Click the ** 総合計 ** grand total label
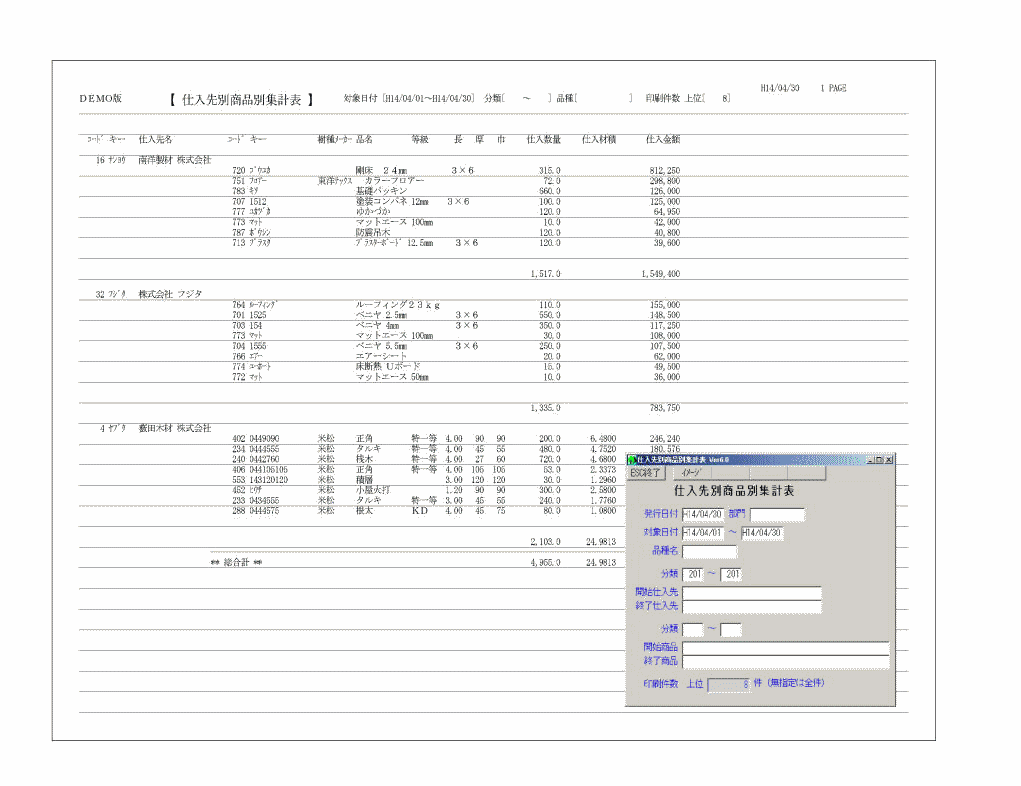 click(x=236, y=563)
